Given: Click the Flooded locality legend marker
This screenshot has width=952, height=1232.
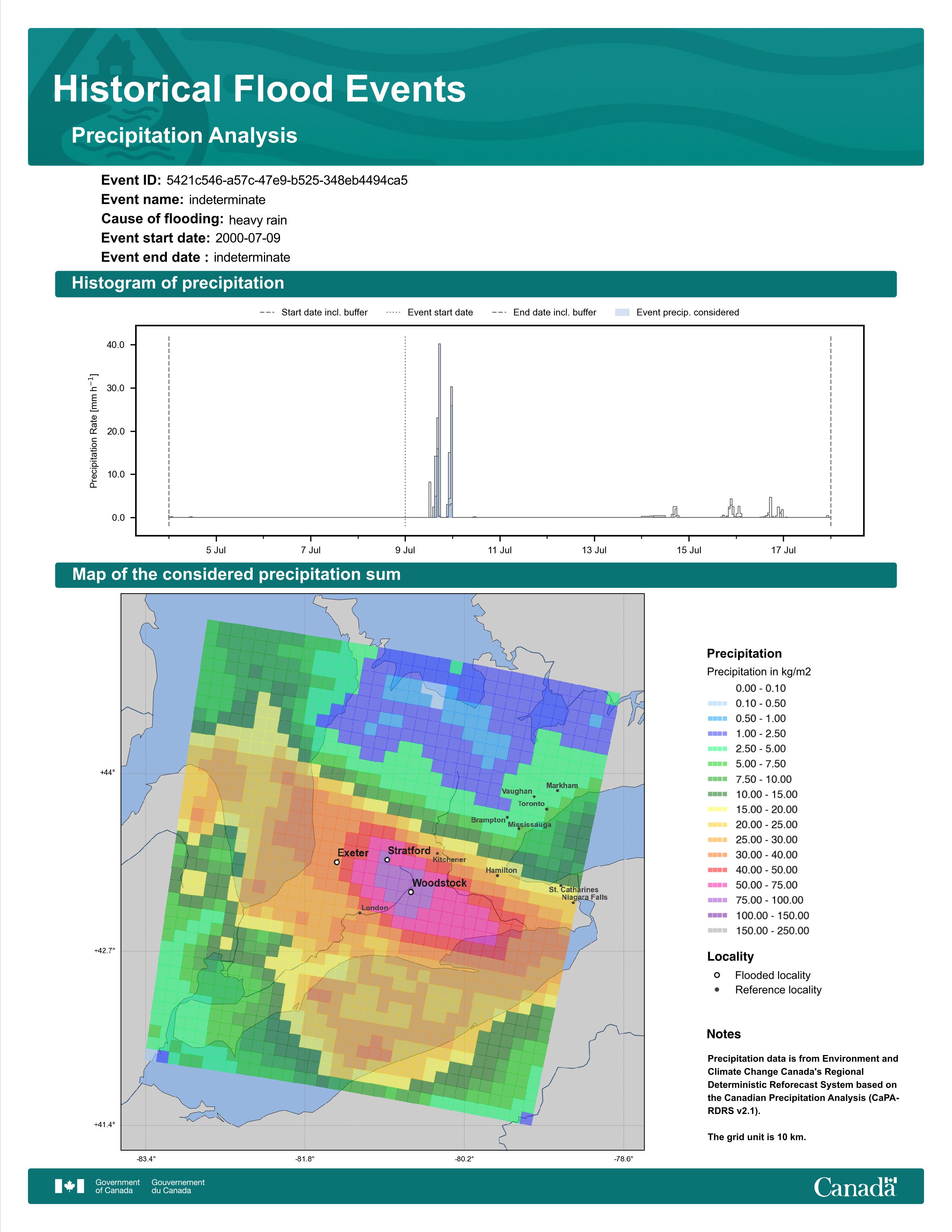Looking at the screenshot, I should click(717, 975).
